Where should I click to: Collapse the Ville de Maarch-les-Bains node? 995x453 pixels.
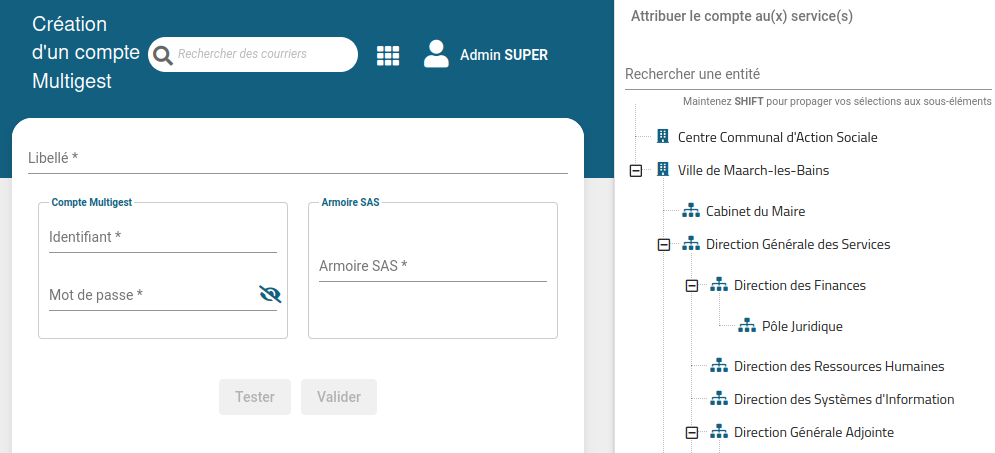tap(635, 171)
